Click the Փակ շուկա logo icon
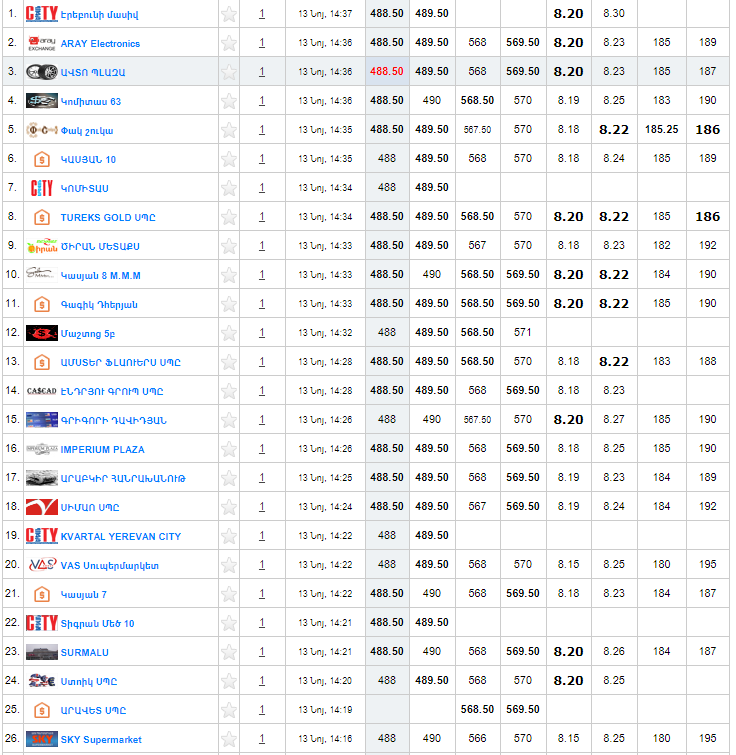This screenshot has width=736, height=755. pos(41,130)
